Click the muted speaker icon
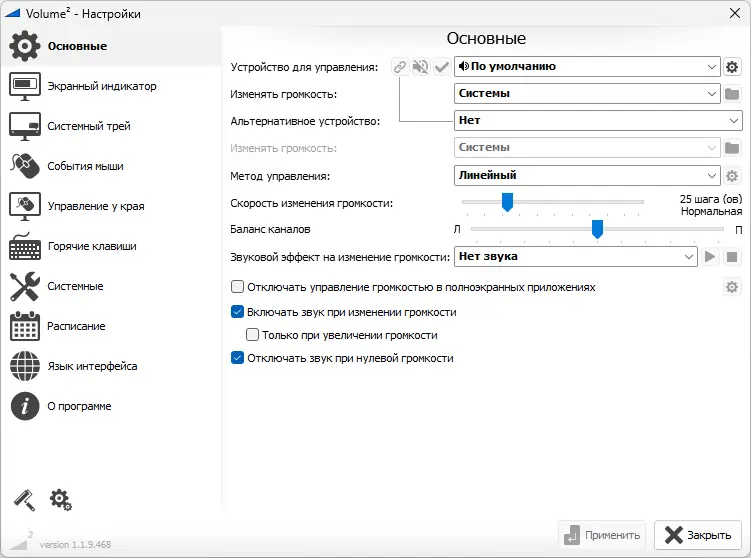 (421, 67)
